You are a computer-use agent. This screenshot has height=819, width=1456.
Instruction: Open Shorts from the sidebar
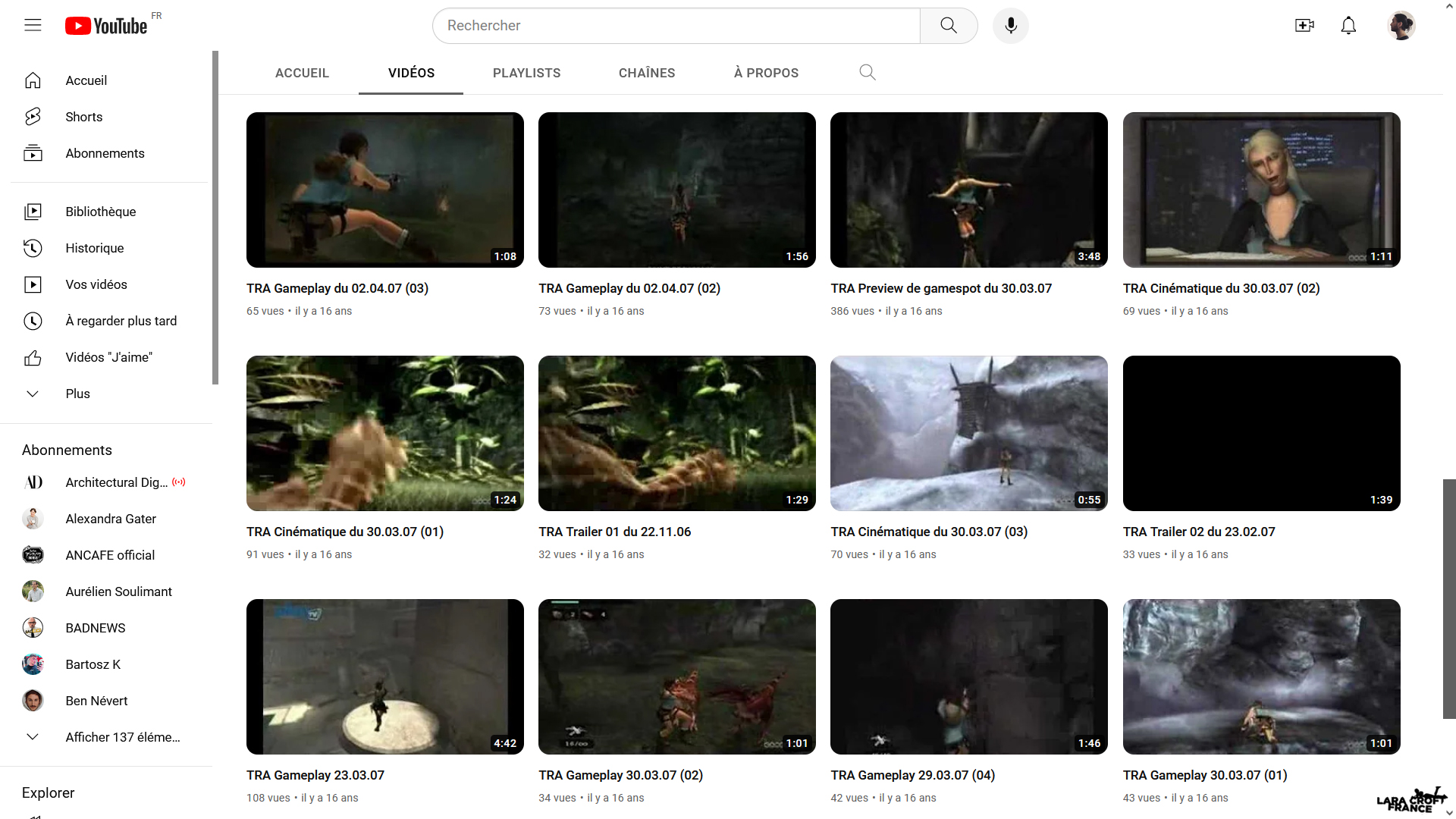tap(83, 117)
